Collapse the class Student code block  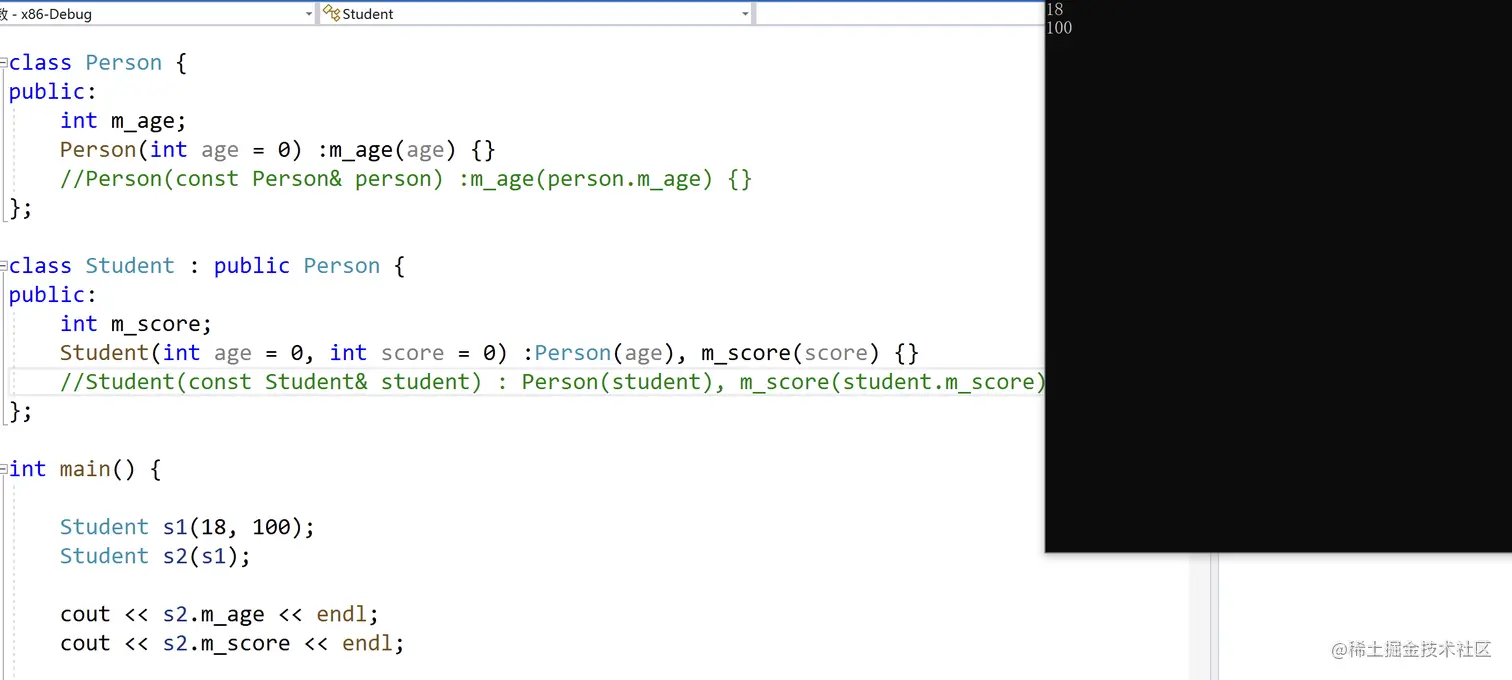coord(4,266)
